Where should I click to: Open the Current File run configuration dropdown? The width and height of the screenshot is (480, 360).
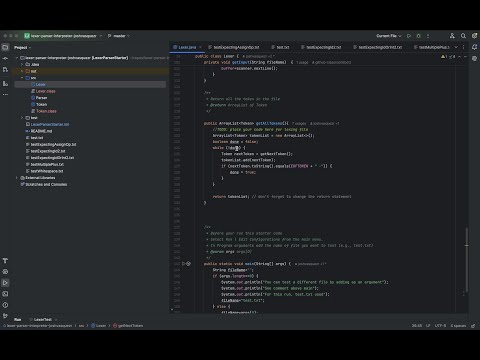click(x=389, y=36)
